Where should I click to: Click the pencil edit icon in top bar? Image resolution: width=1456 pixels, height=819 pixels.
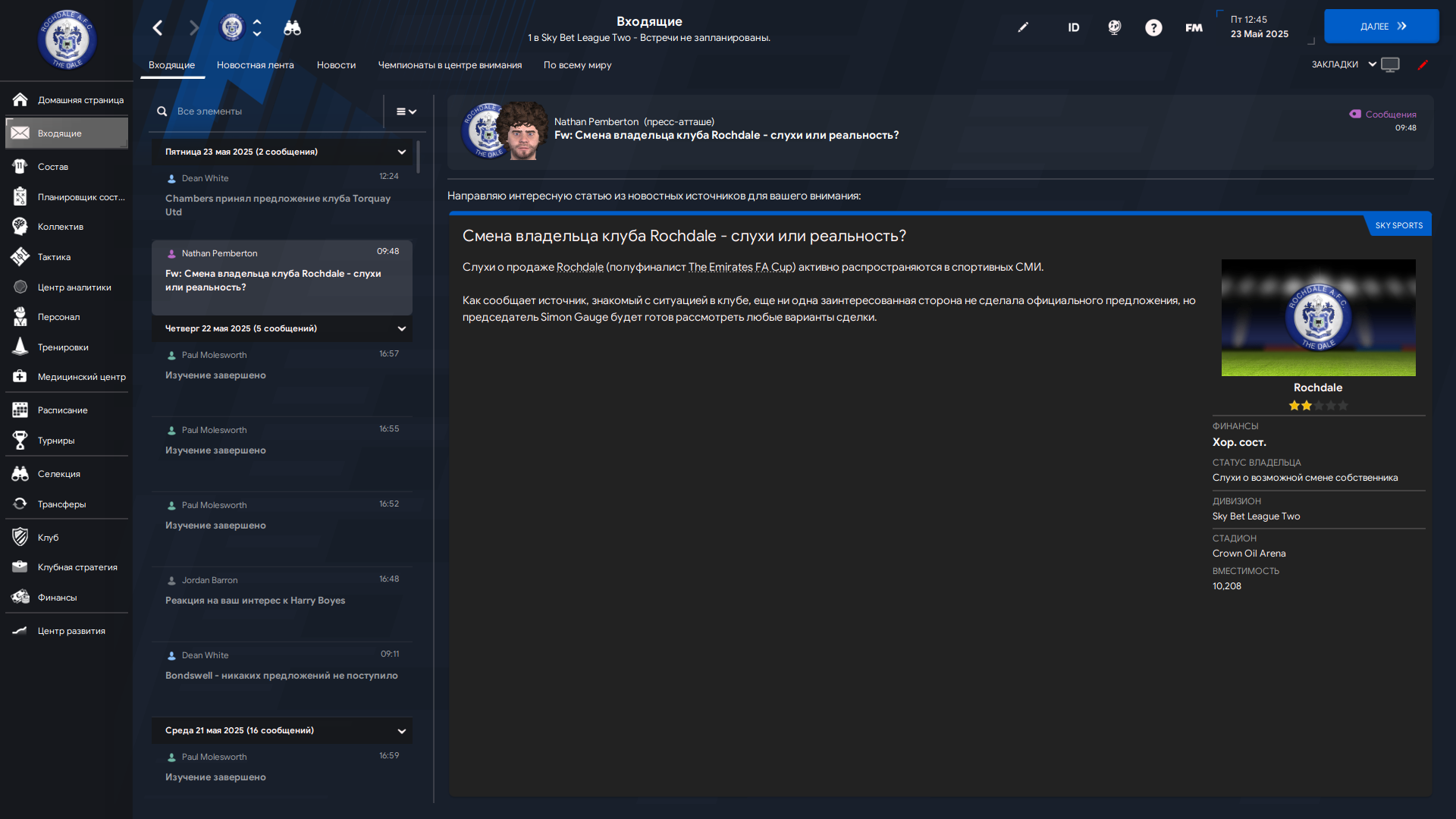pyautogui.click(x=1023, y=27)
